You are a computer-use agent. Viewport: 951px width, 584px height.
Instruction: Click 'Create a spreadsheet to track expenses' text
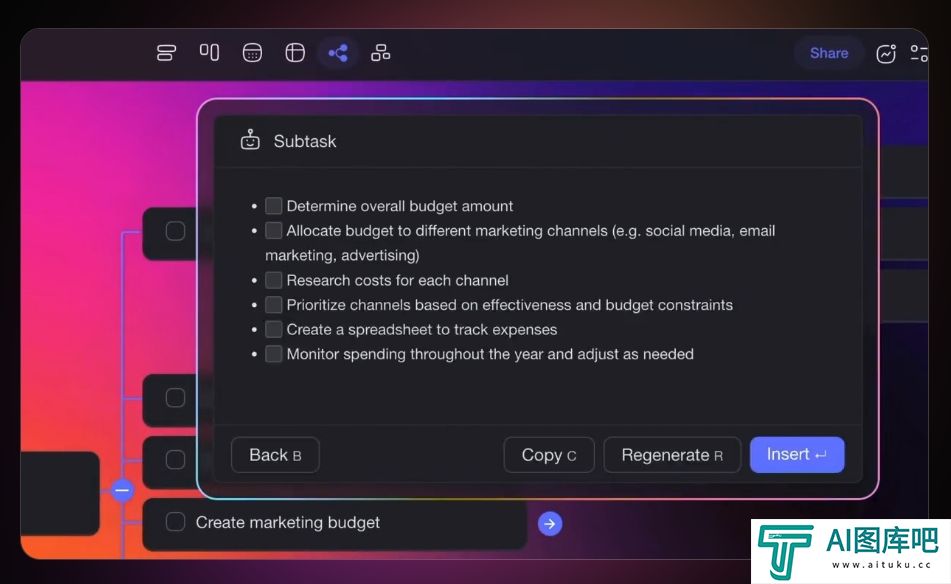click(422, 329)
